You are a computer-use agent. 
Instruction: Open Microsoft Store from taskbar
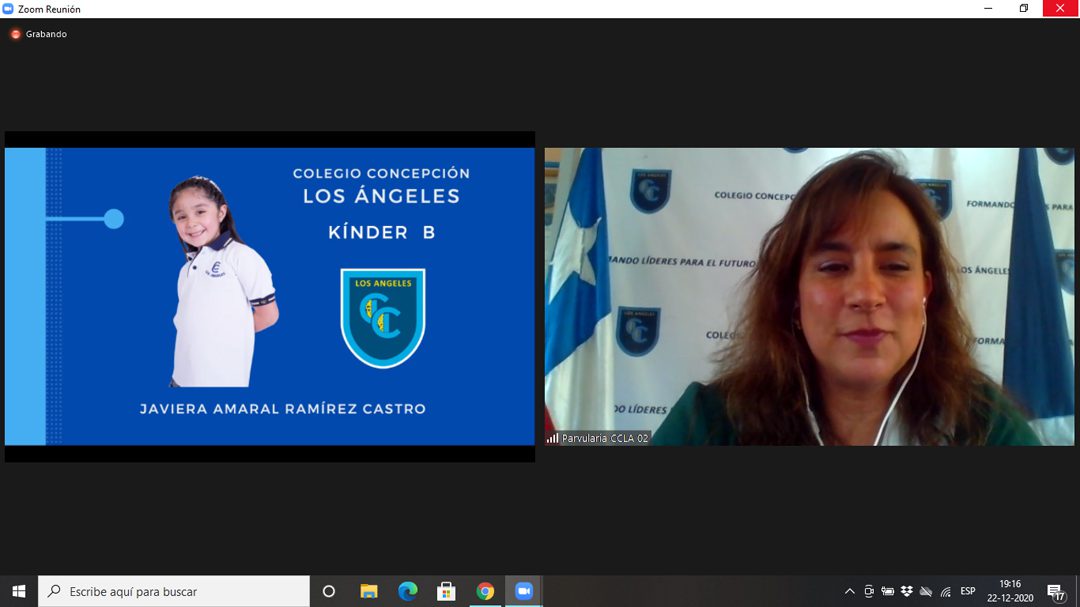[446, 591]
